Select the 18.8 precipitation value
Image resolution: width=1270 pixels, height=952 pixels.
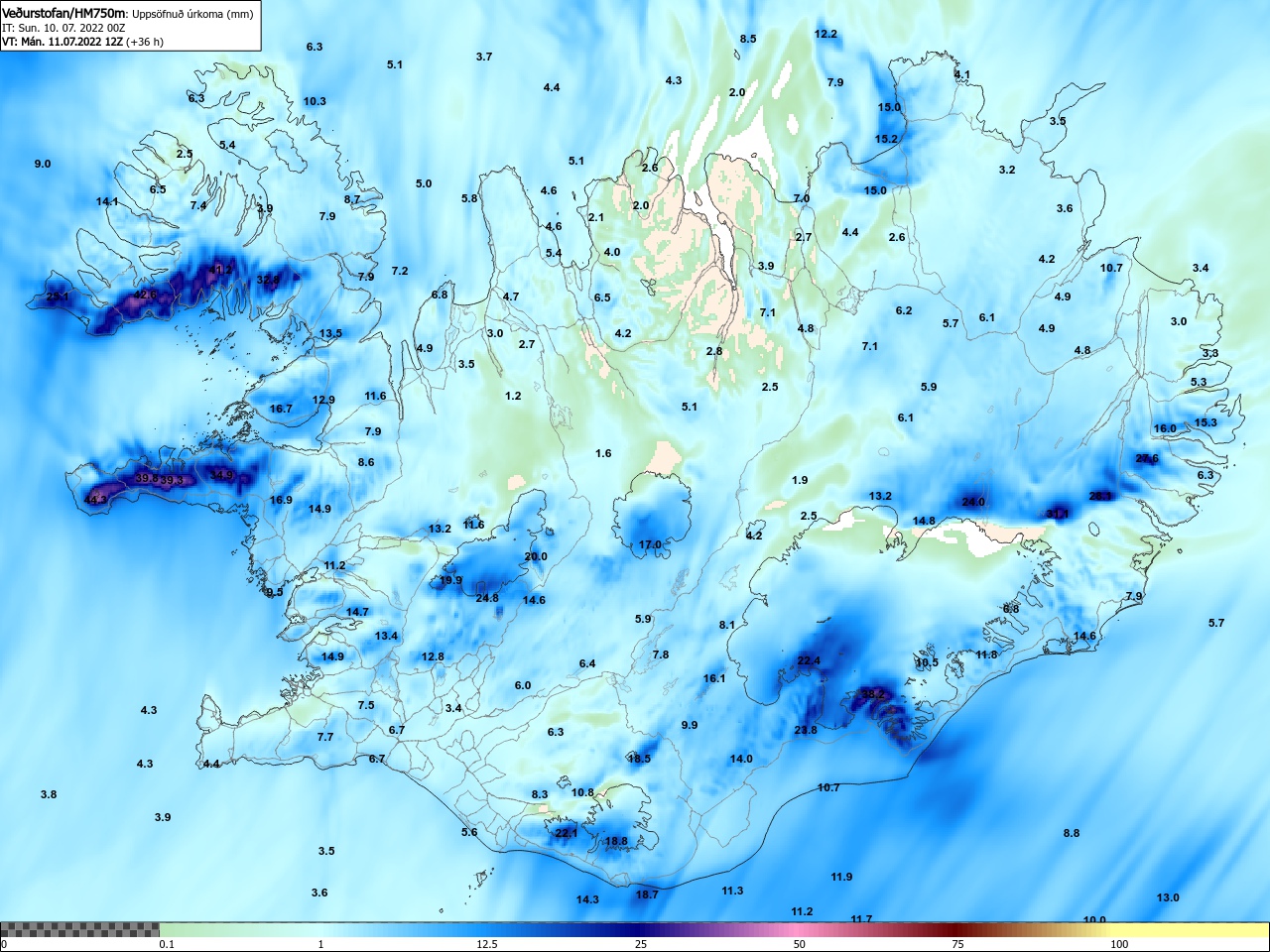point(616,841)
